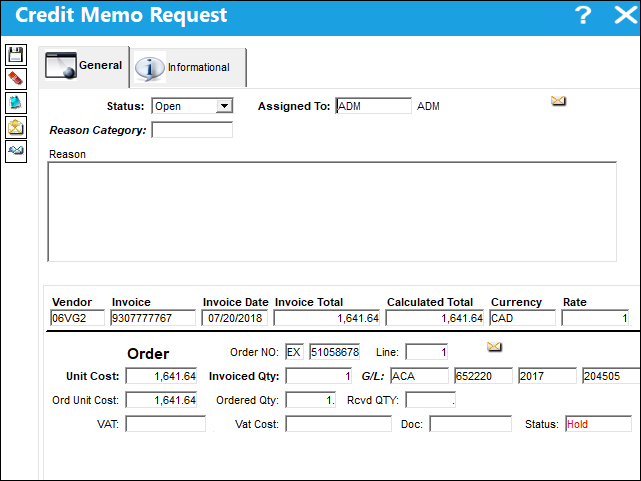Click the blue document icon in sidebar
641x481 pixels.
coord(16,103)
